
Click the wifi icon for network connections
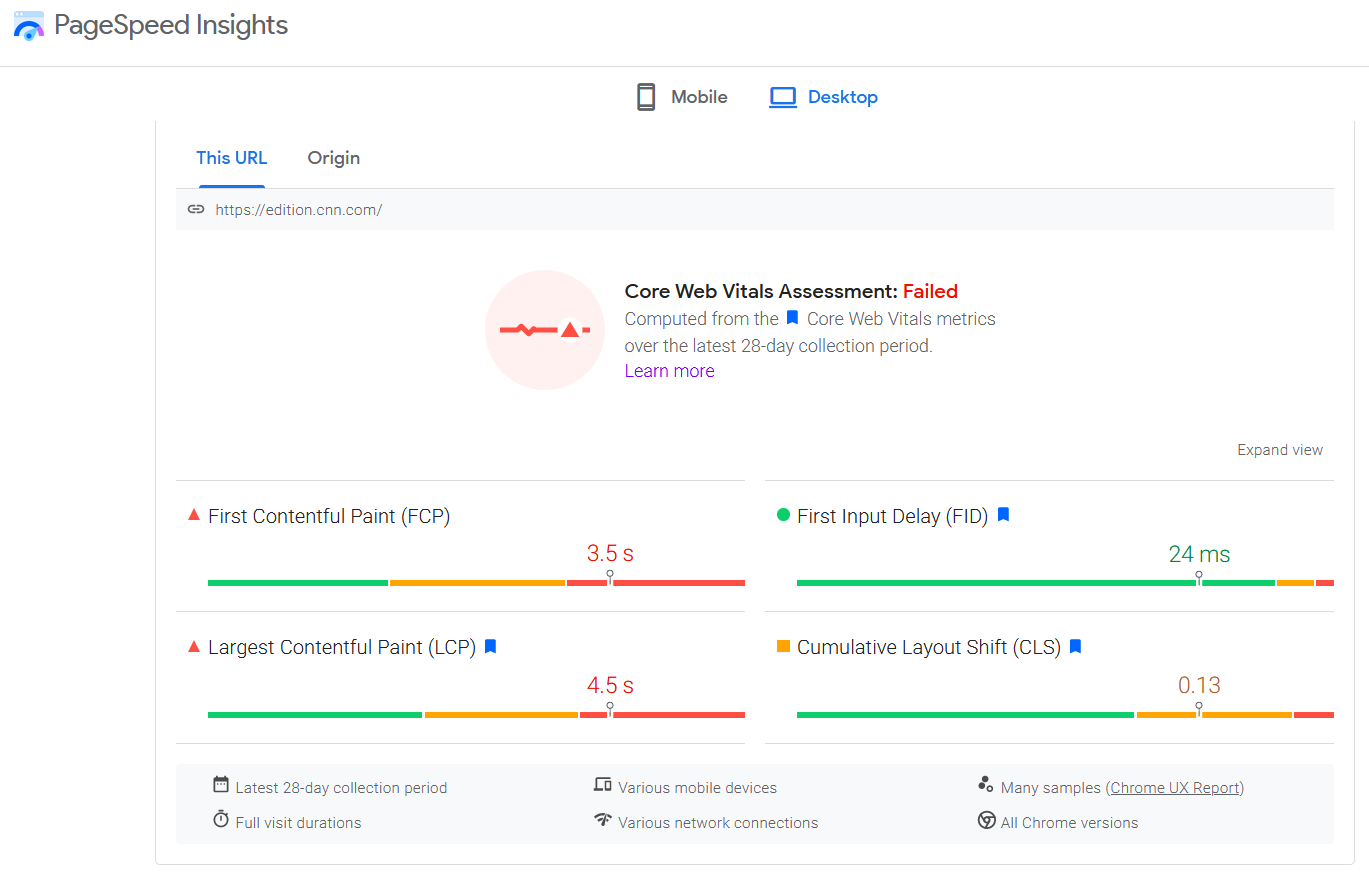(602, 820)
